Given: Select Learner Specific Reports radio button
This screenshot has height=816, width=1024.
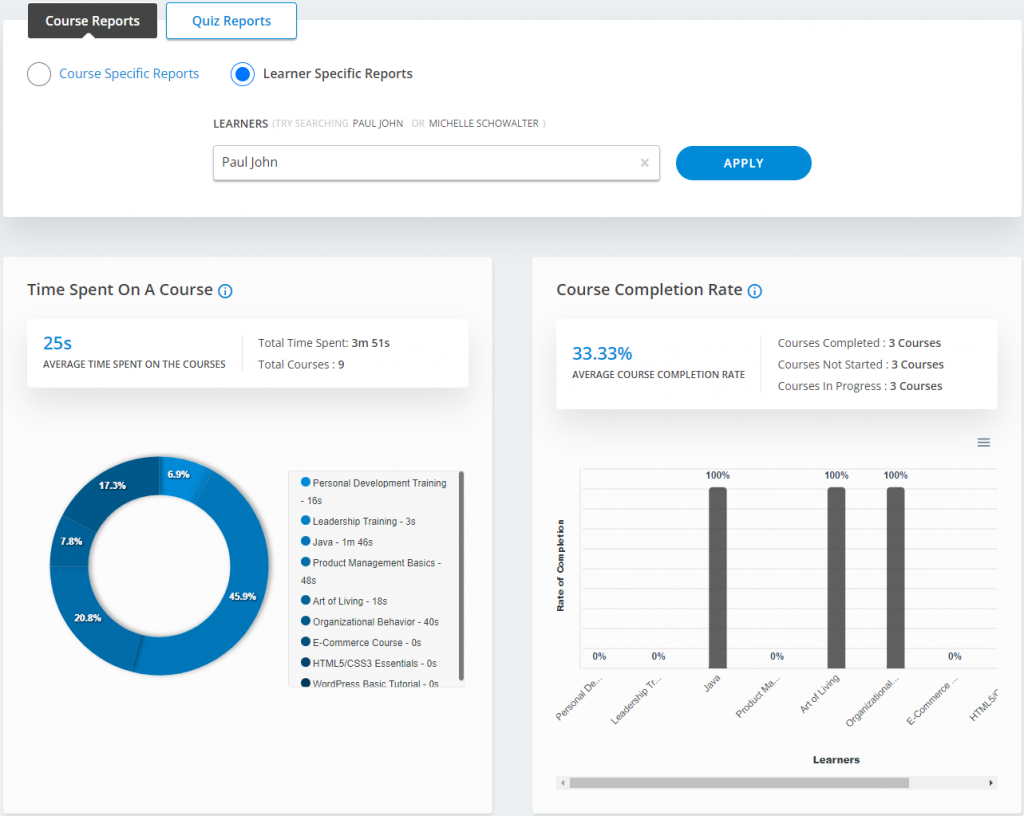Looking at the screenshot, I should pyautogui.click(x=242, y=74).
